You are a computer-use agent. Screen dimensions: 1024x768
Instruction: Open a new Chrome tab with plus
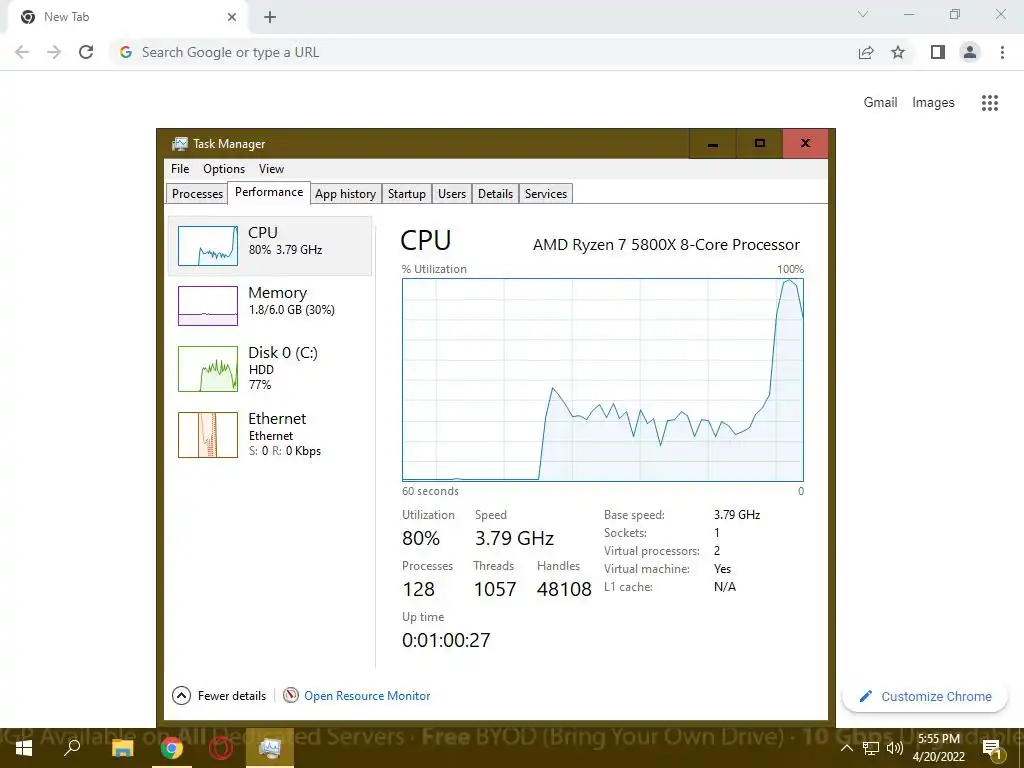pyautogui.click(x=270, y=17)
